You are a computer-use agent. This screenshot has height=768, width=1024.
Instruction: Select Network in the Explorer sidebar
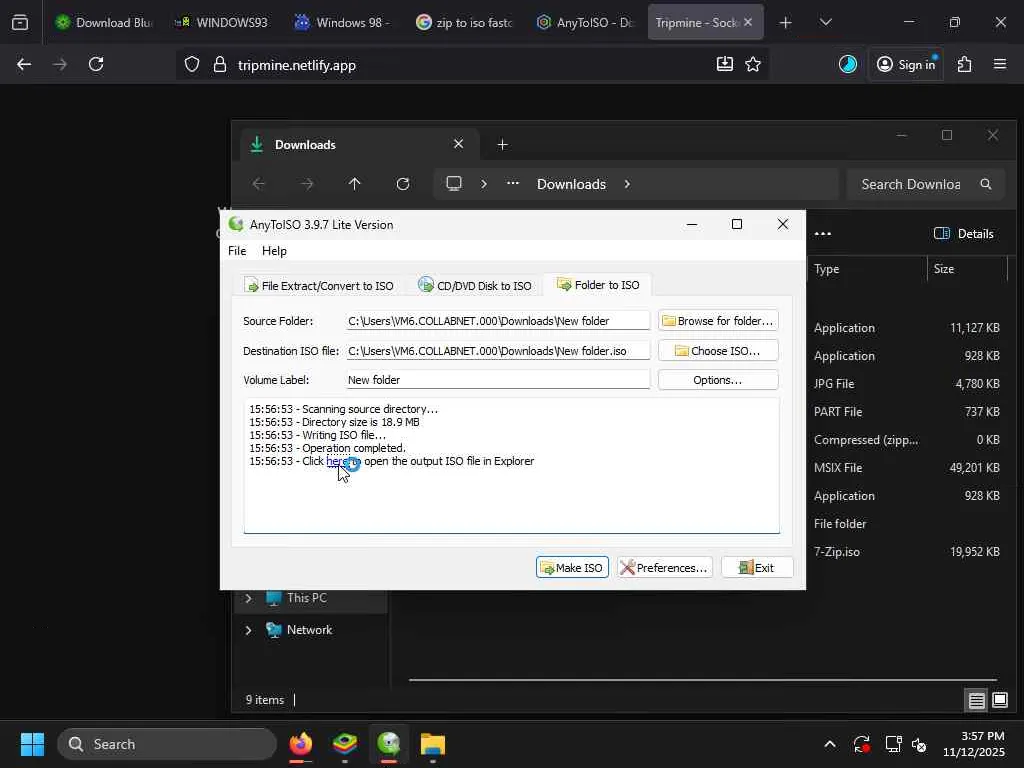[x=310, y=630]
